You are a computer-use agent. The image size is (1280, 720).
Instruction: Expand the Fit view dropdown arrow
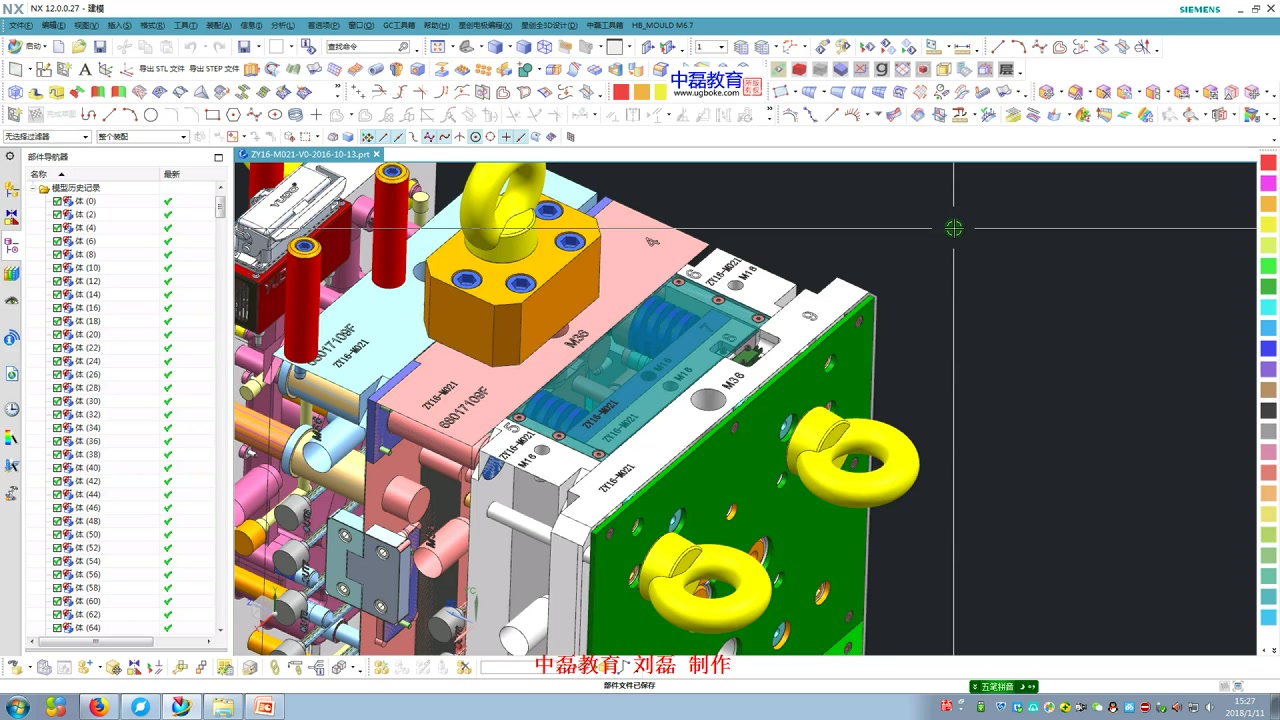(x=451, y=47)
